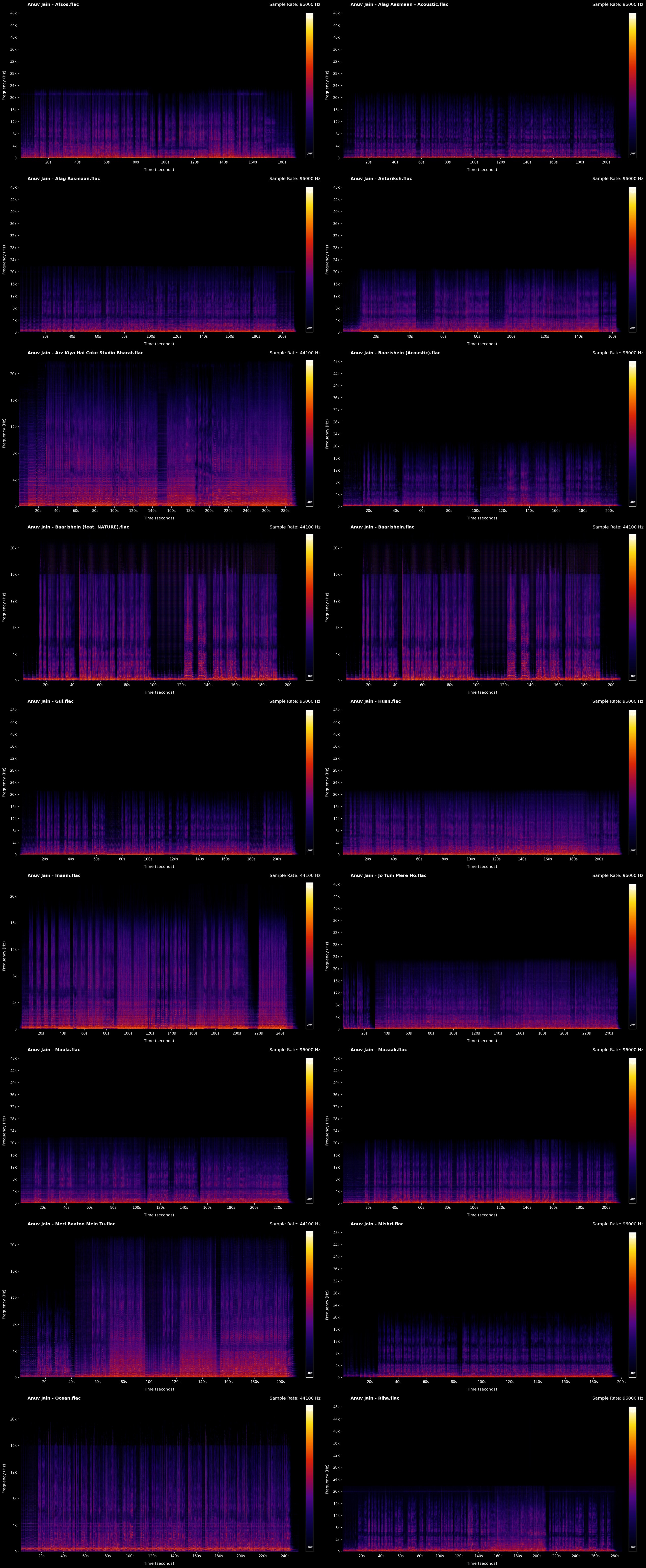Click the Ocean.flac spectrogram plot

point(159,1479)
